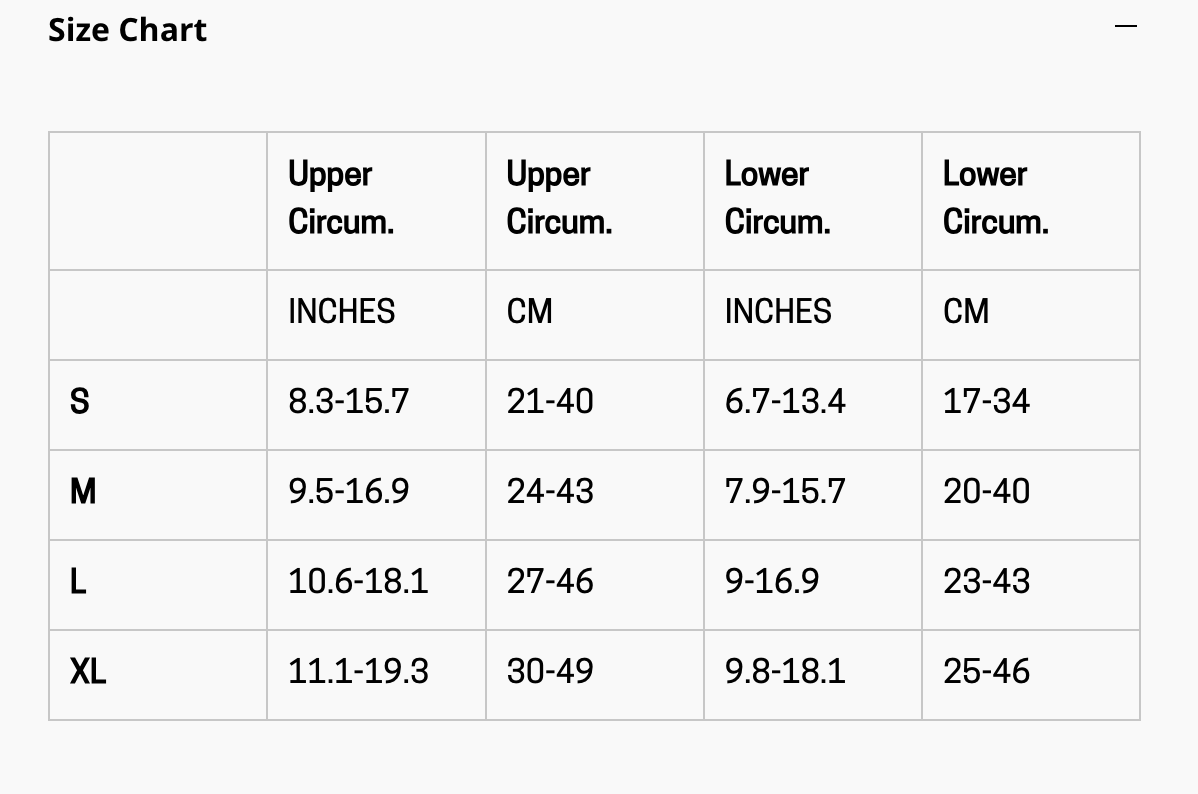Click the 8.3-15.7 cell
1198x794 pixels.
coord(348,402)
